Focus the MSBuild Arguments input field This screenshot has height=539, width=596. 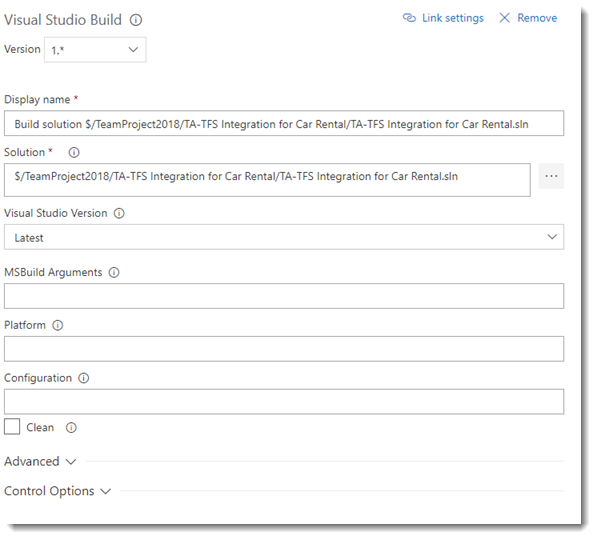click(284, 296)
